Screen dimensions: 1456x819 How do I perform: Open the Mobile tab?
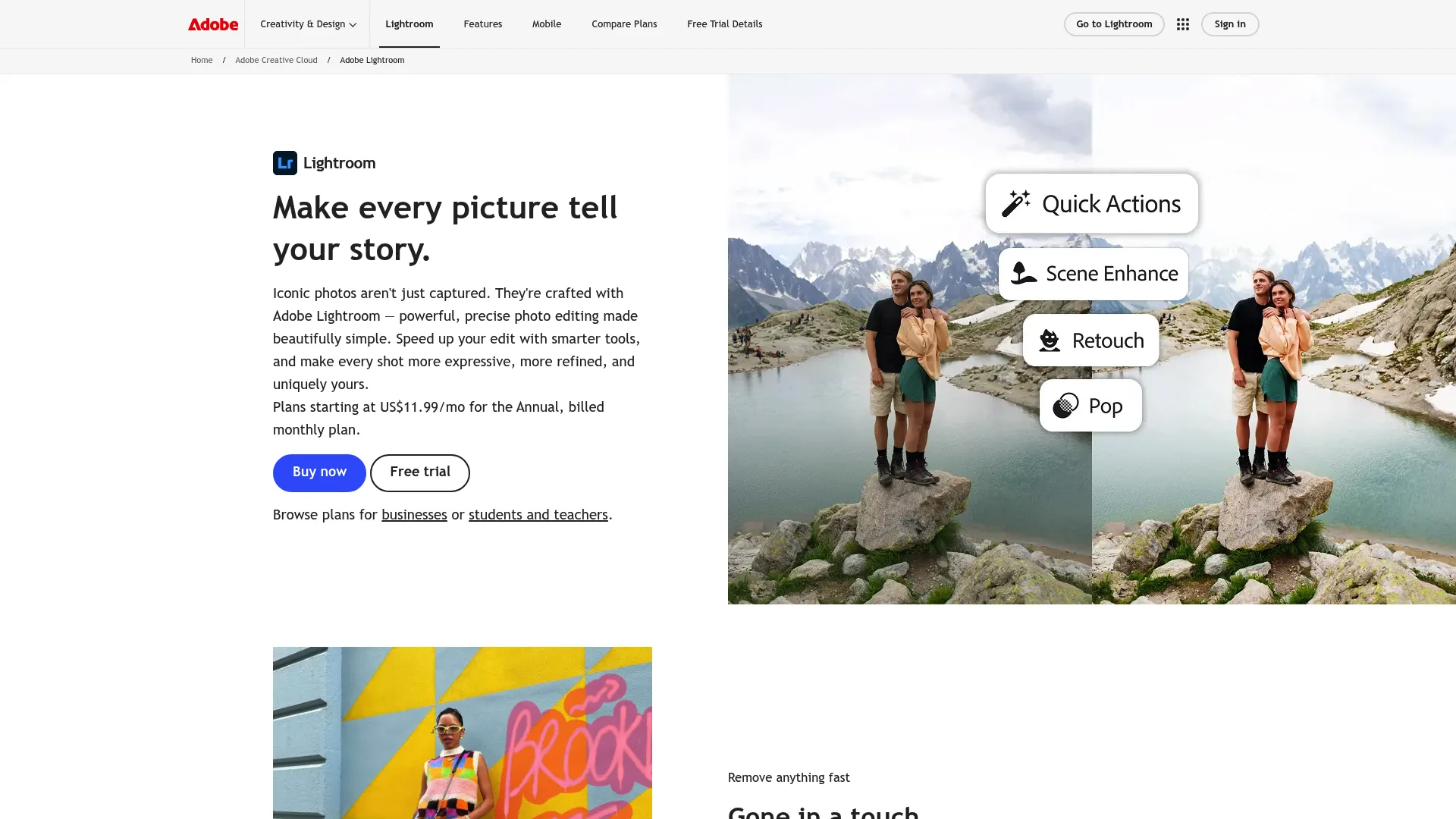[547, 24]
